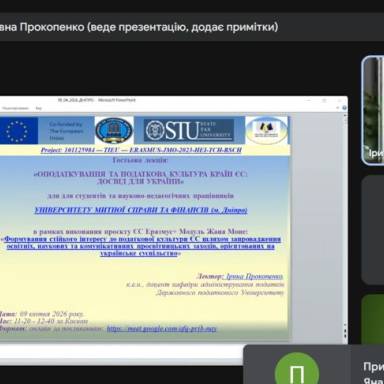Click the oval logo at the slide's right
384x384 pixels.
coord(267,131)
